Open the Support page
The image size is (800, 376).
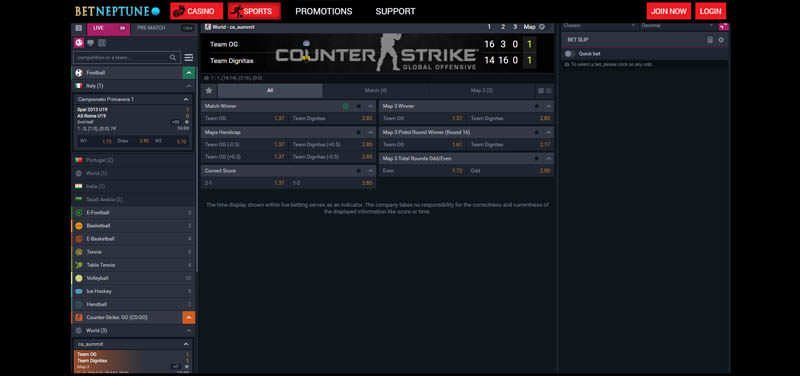395,11
